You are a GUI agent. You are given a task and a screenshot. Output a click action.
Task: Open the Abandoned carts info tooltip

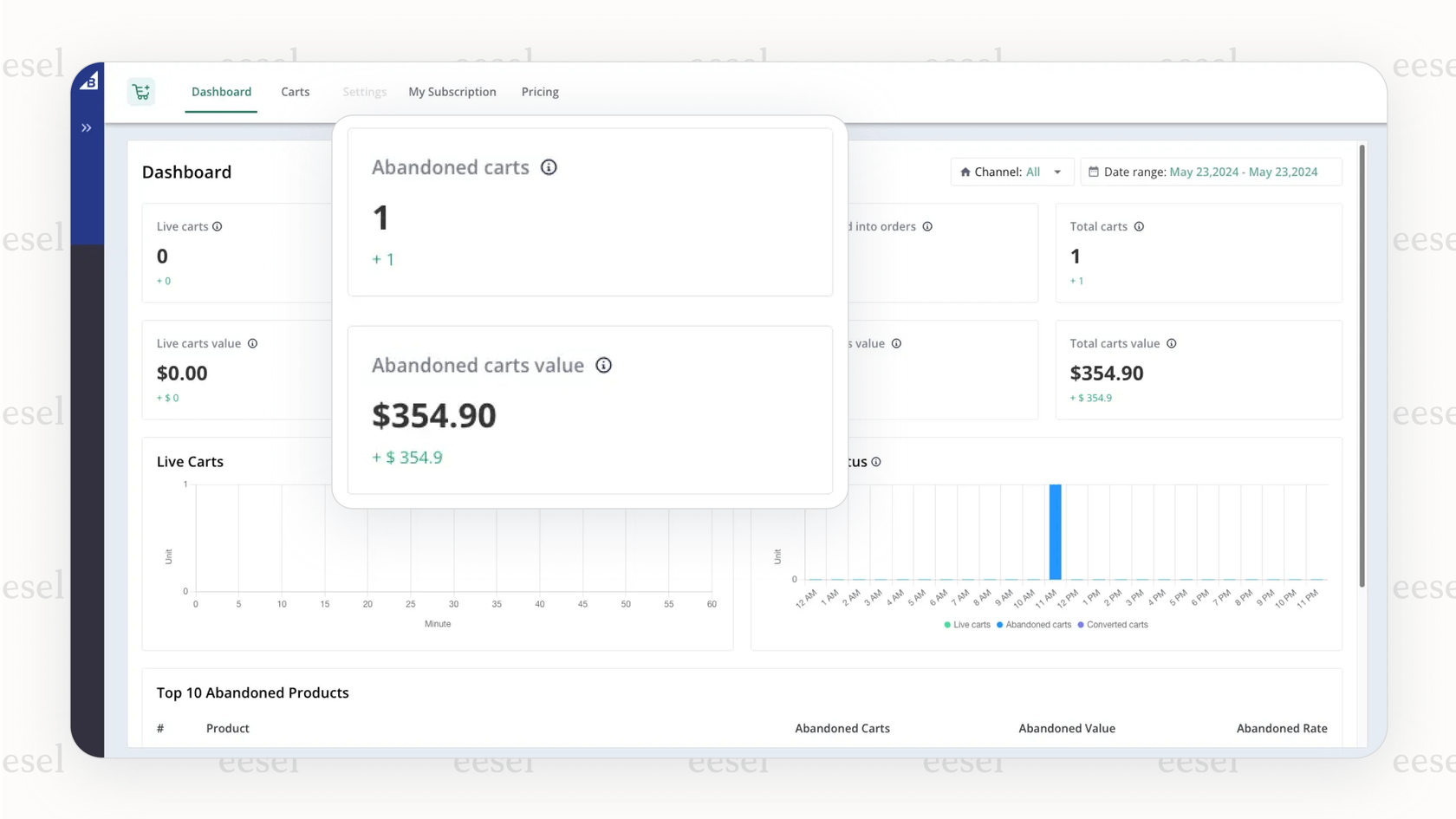[549, 167]
